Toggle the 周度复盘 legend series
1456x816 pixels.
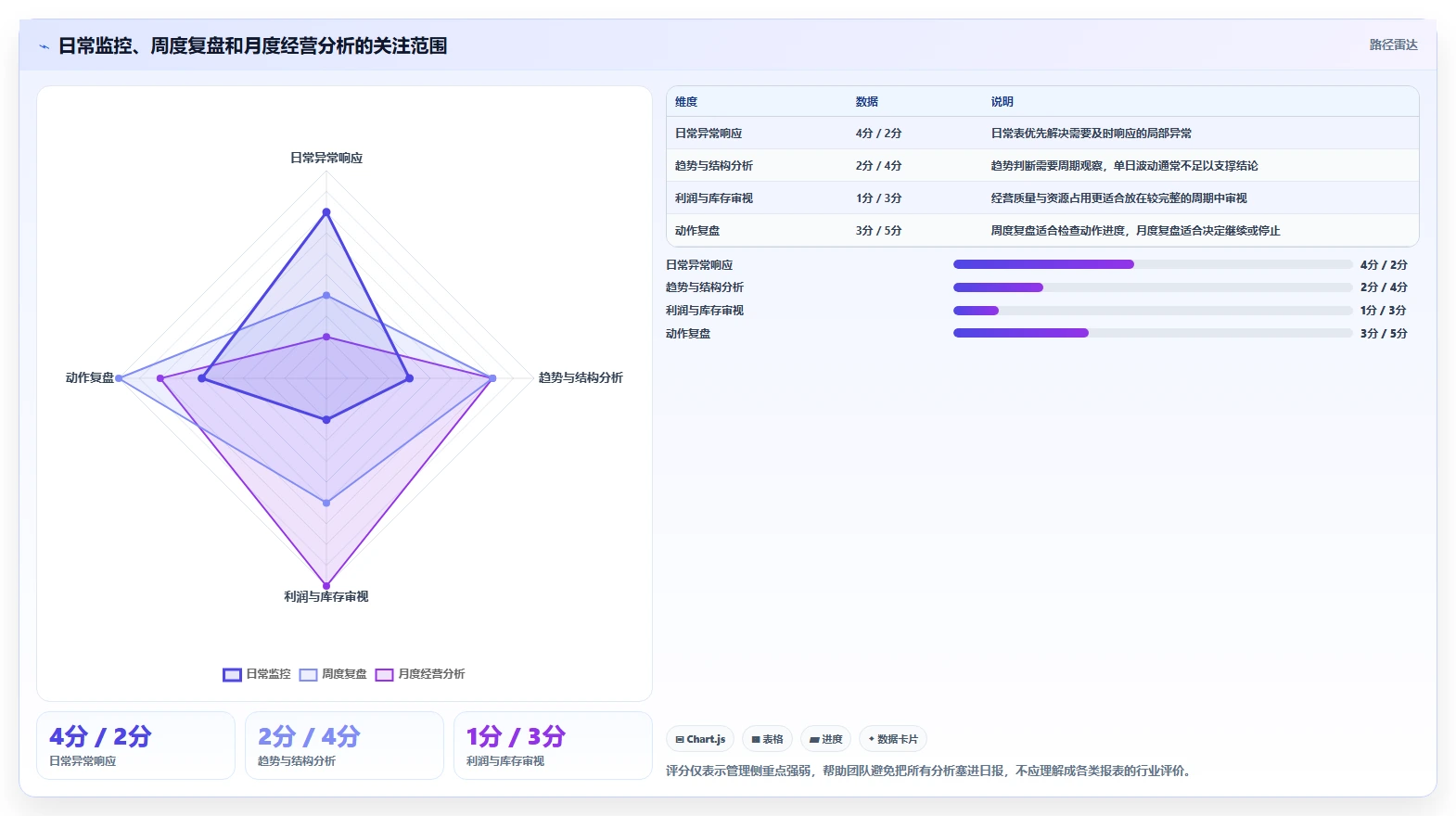(x=333, y=674)
